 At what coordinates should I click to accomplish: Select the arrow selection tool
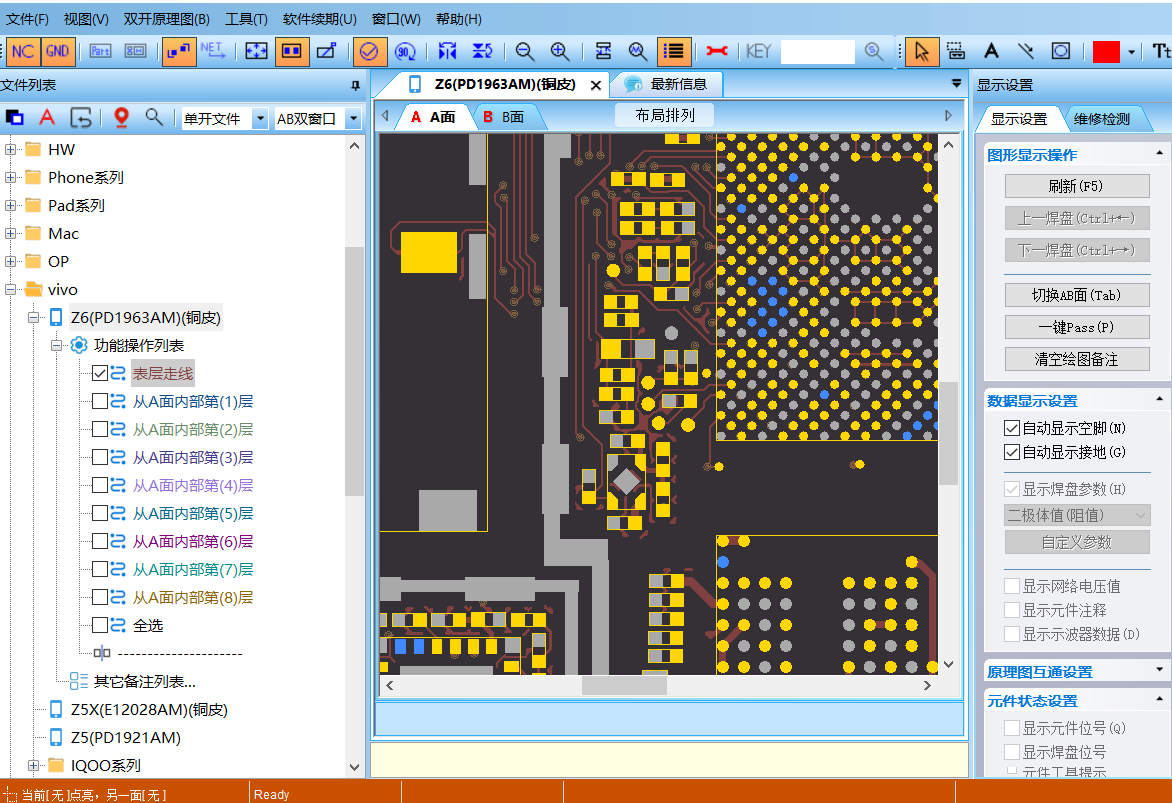point(920,51)
